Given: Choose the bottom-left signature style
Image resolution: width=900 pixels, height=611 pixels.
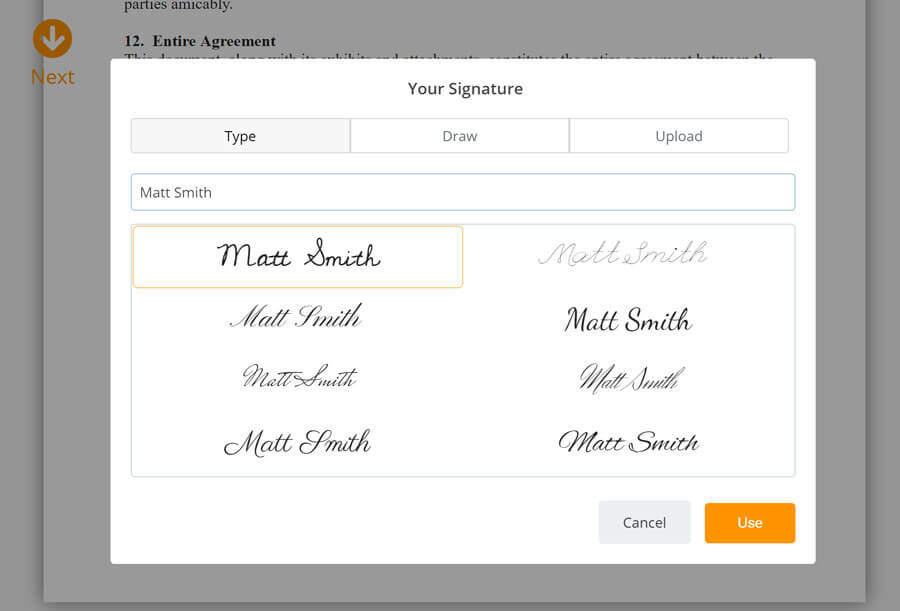Looking at the screenshot, I should pyautogui.click(x=297, y=443).
